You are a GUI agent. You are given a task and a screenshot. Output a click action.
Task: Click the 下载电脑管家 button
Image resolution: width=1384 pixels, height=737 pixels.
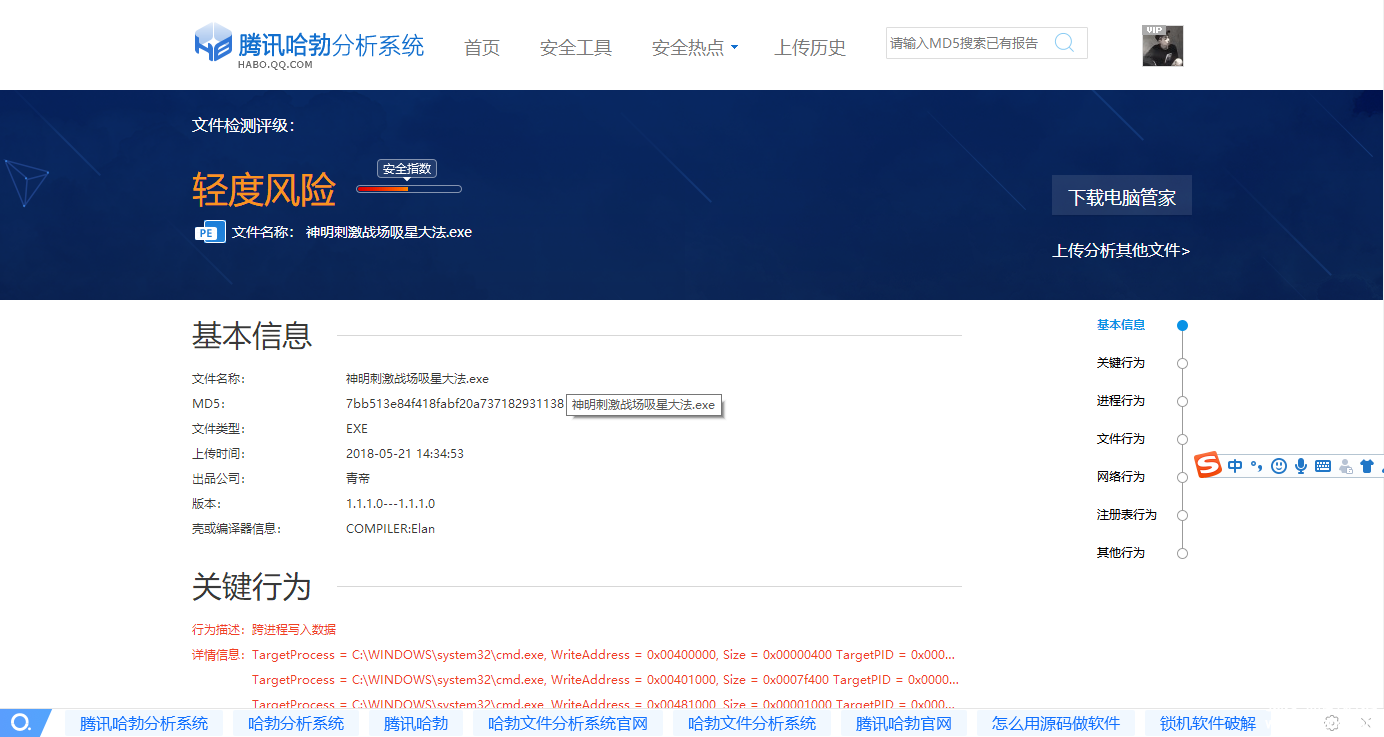[1122, 196]
